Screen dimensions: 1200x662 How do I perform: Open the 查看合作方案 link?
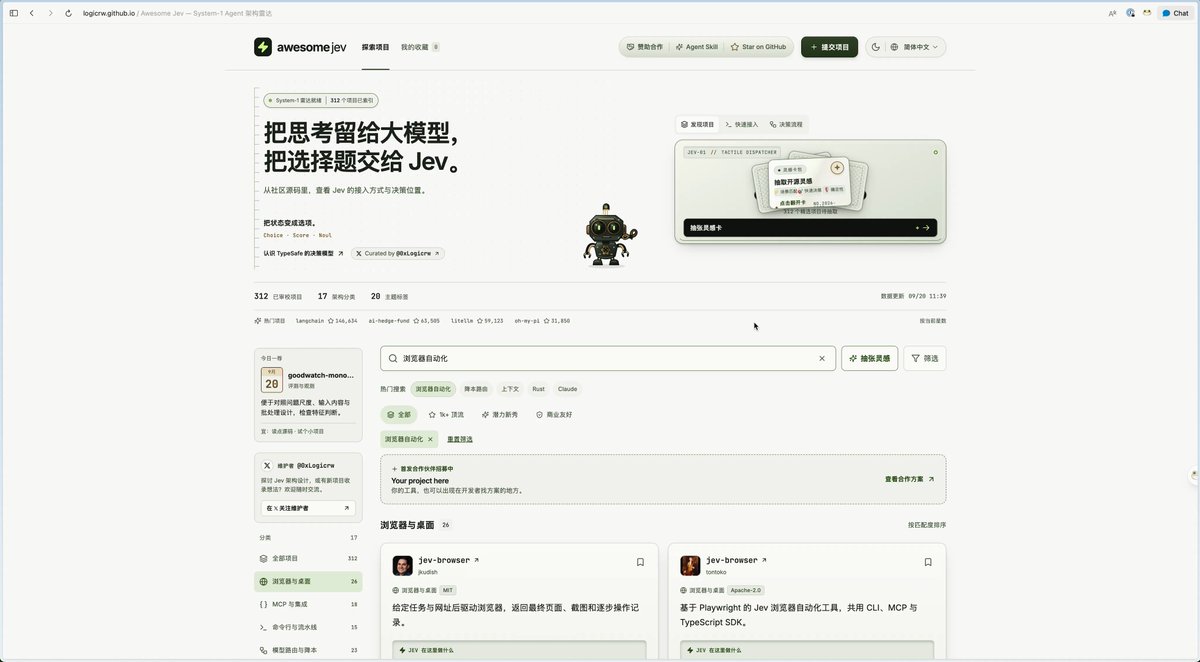910,479
